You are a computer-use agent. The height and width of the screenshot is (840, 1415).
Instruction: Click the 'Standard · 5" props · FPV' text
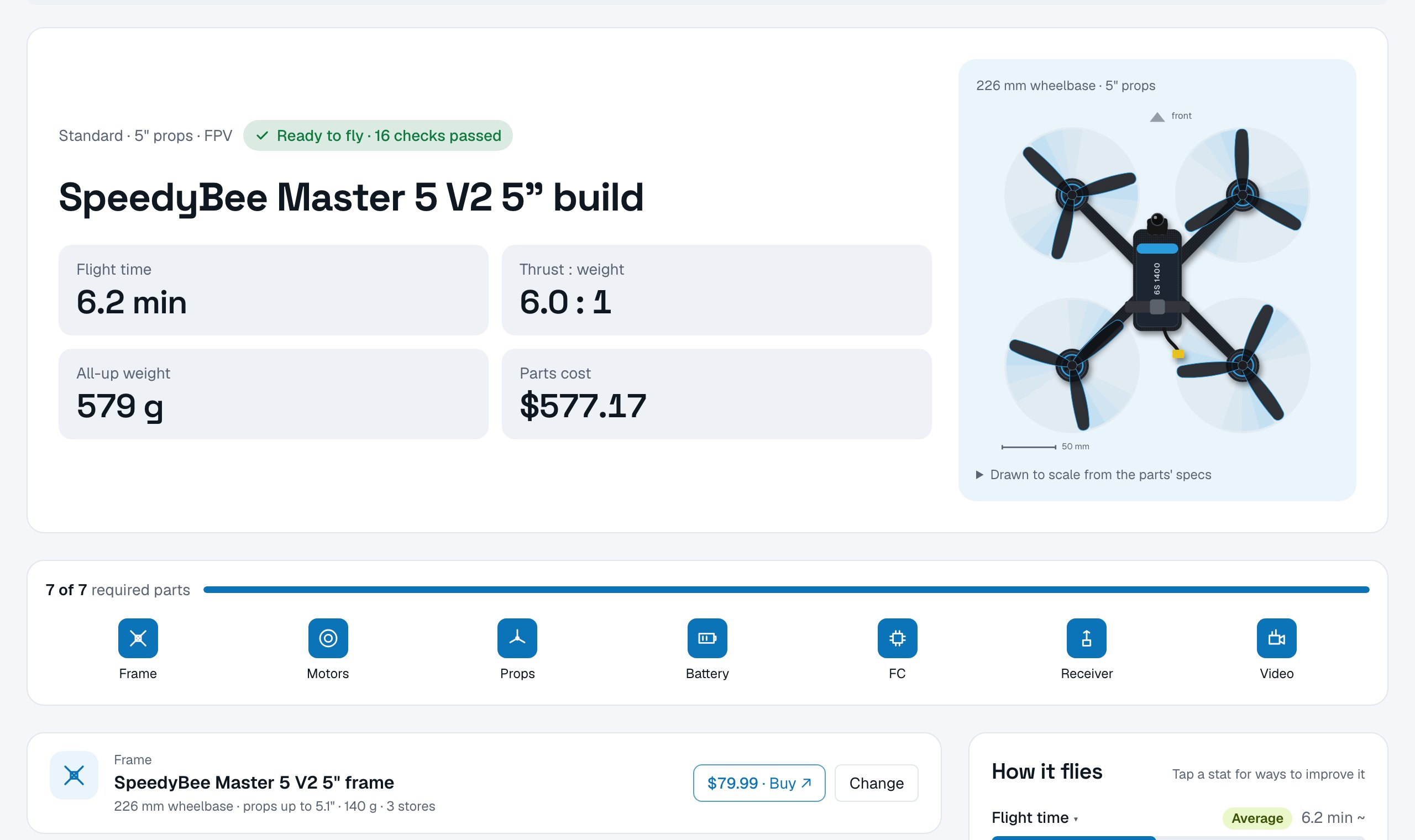click(145, 136)
